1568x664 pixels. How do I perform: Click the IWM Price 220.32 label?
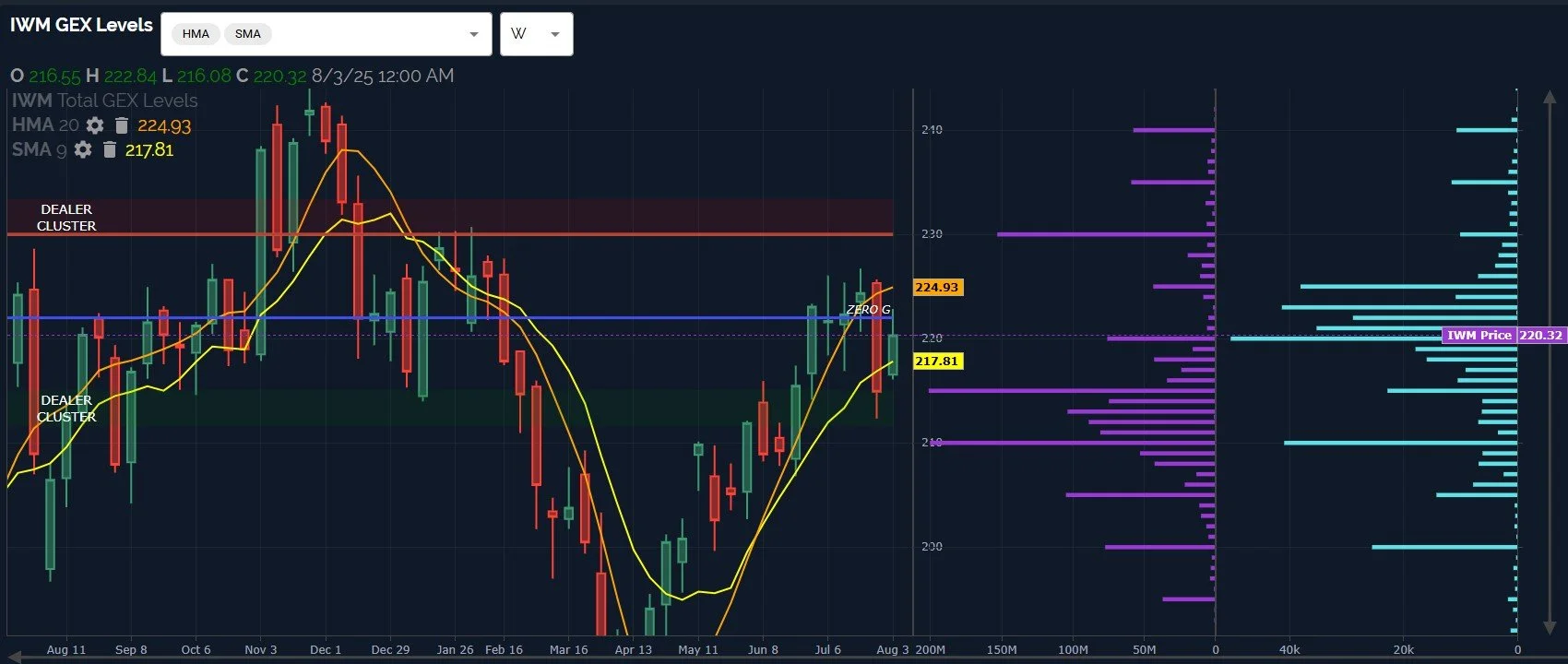[1503, 336]
